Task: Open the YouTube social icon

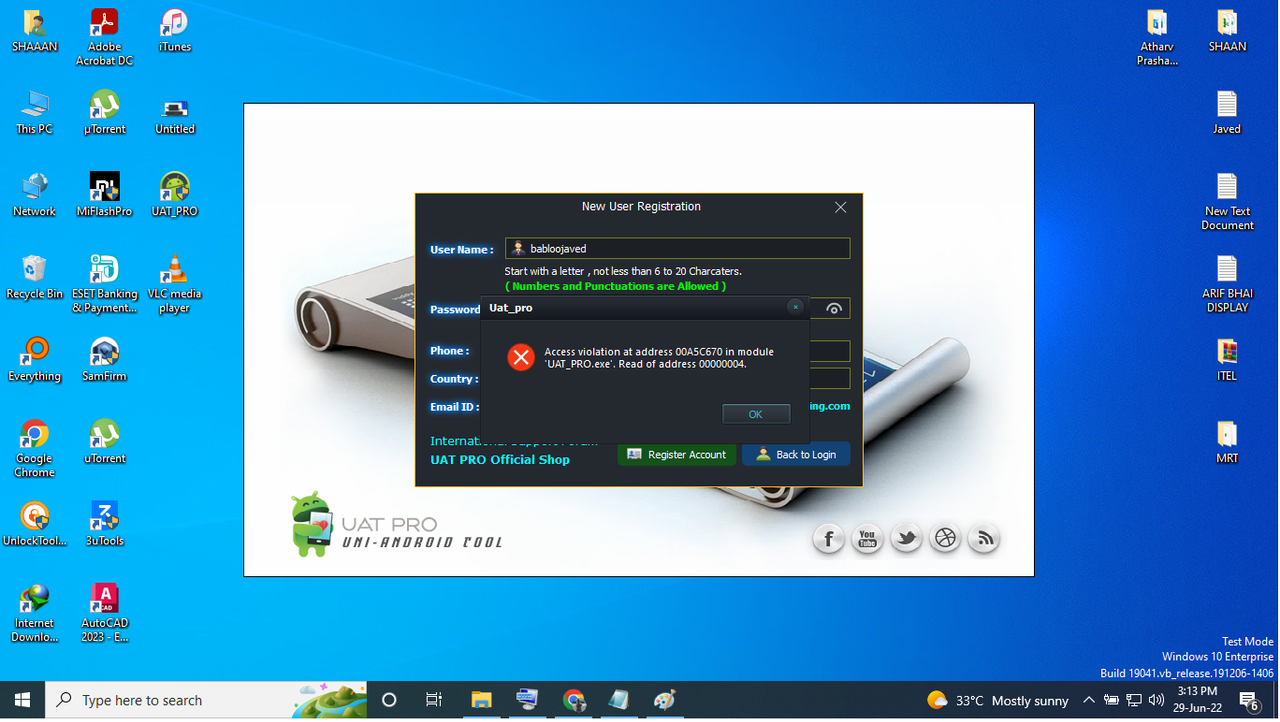Action: [x=867, y=539]
